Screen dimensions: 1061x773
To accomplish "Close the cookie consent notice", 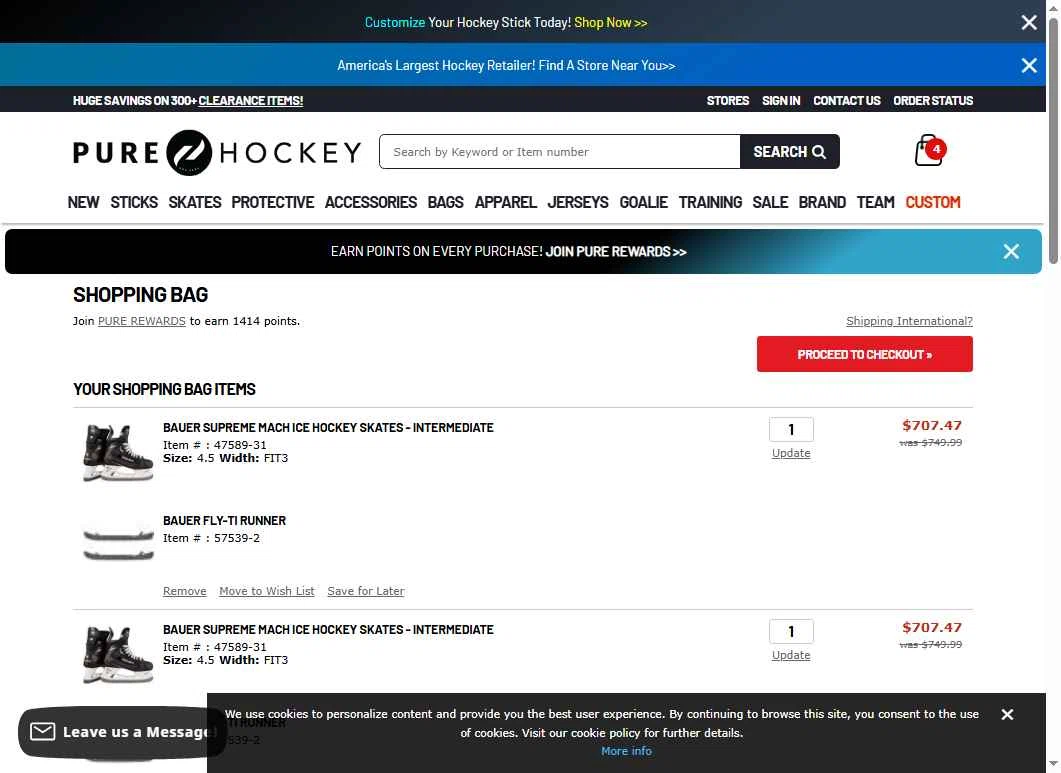I will click(x=1007, y=714).
